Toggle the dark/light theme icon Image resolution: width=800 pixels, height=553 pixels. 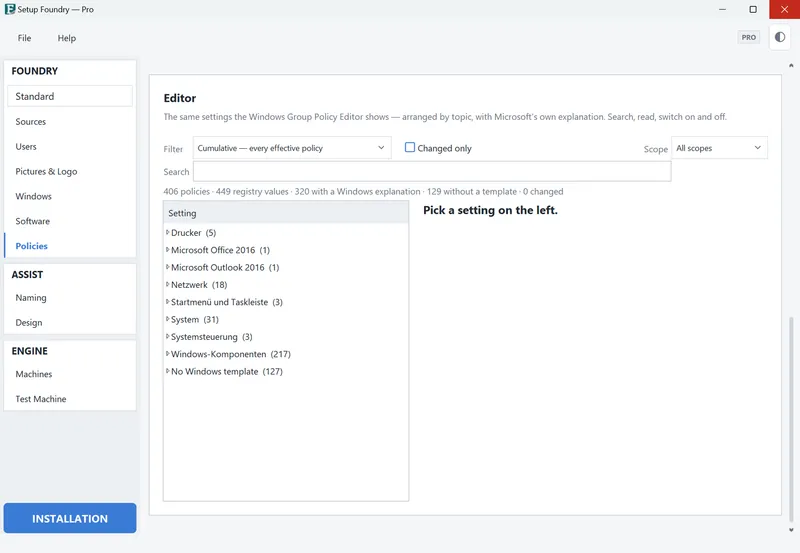[780, 37]
